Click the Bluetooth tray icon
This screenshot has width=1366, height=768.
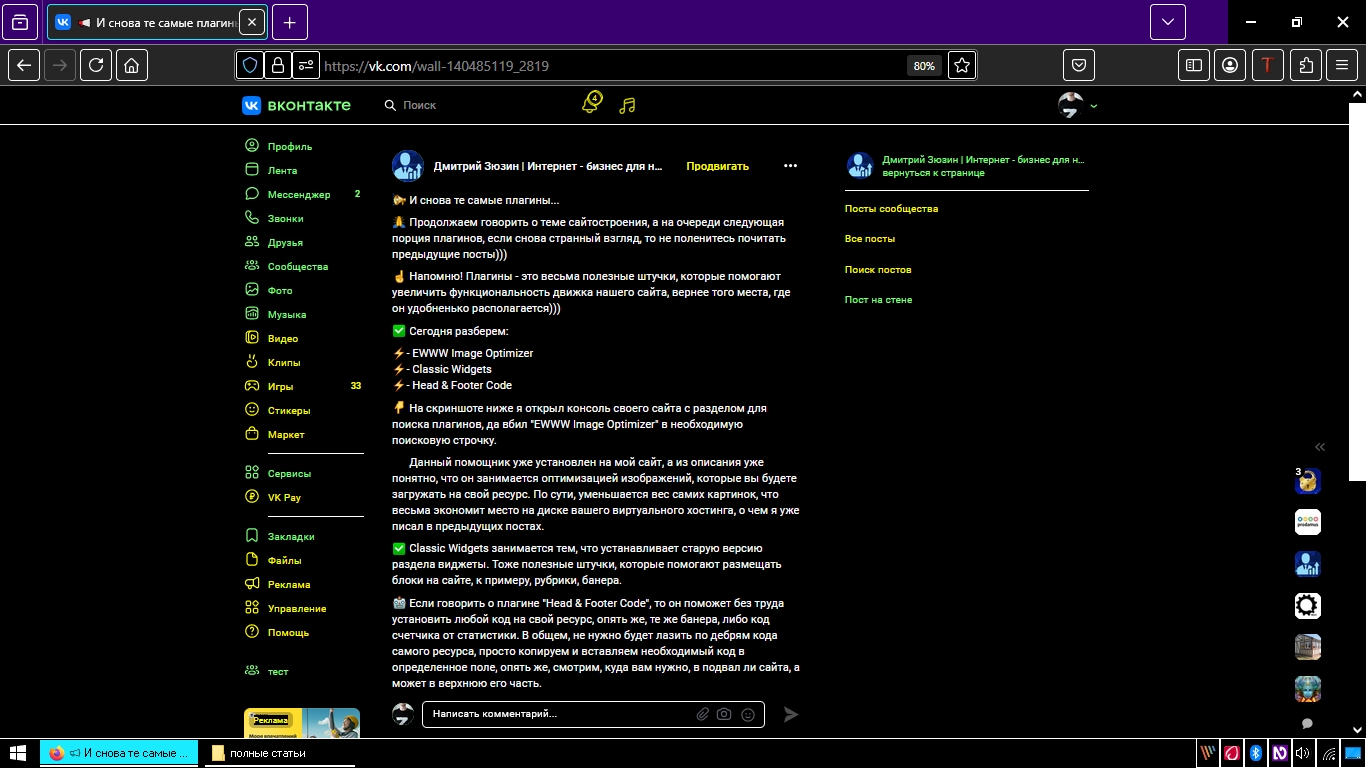(1256, 753)
